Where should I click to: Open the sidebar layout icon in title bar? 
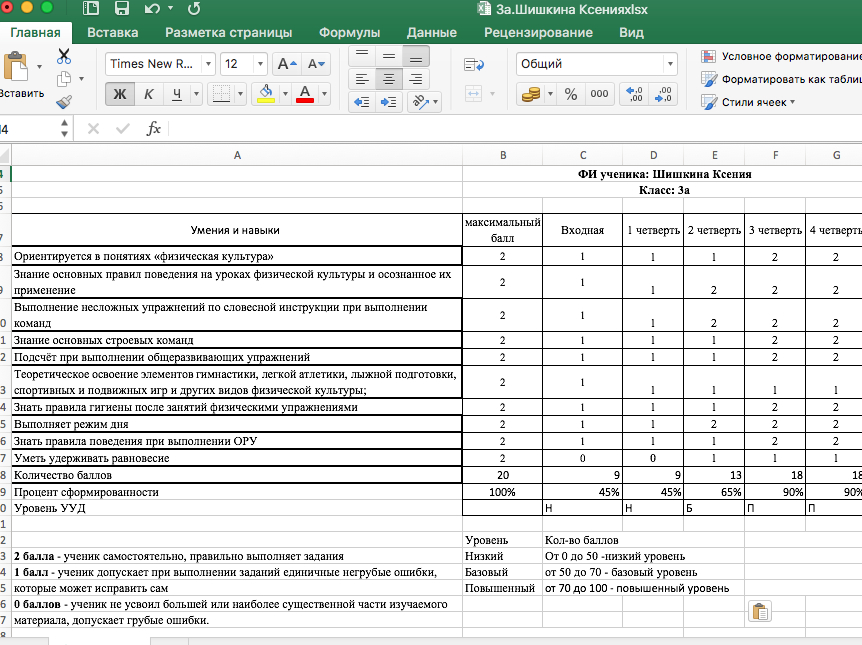click(x=91, y=8)
